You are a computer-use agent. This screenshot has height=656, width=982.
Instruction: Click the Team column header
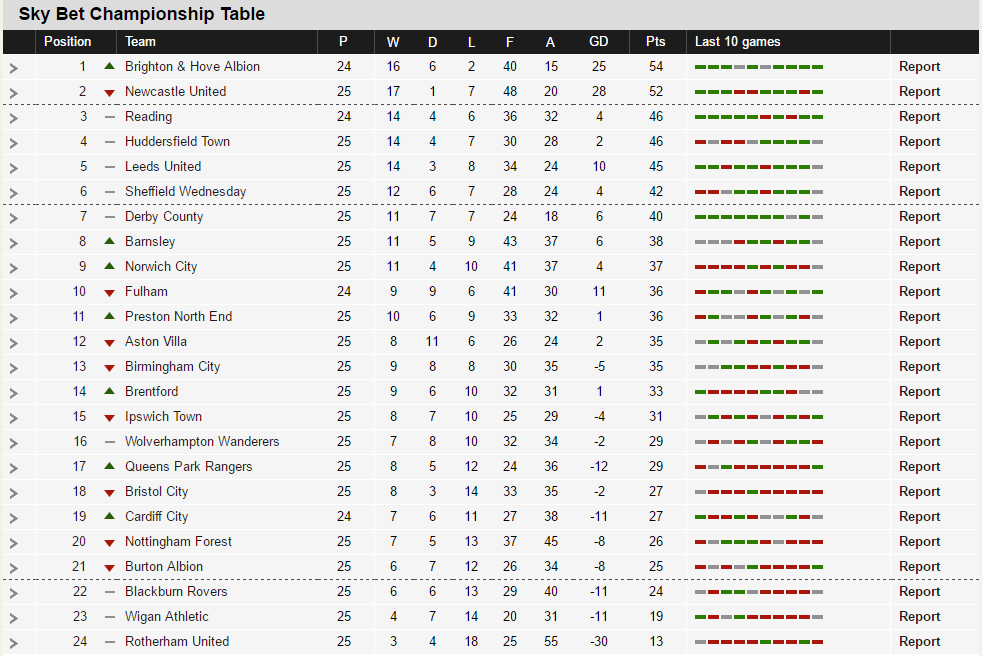click(x=140, y=41)
